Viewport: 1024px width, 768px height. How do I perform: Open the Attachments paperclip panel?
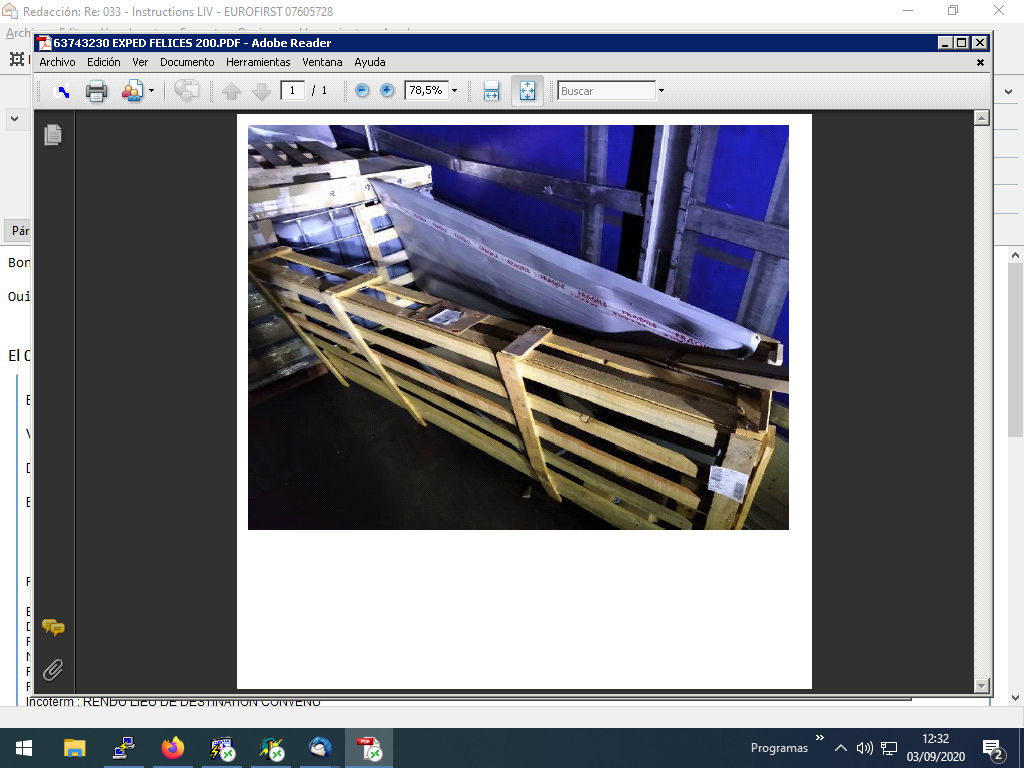(53, 669)
